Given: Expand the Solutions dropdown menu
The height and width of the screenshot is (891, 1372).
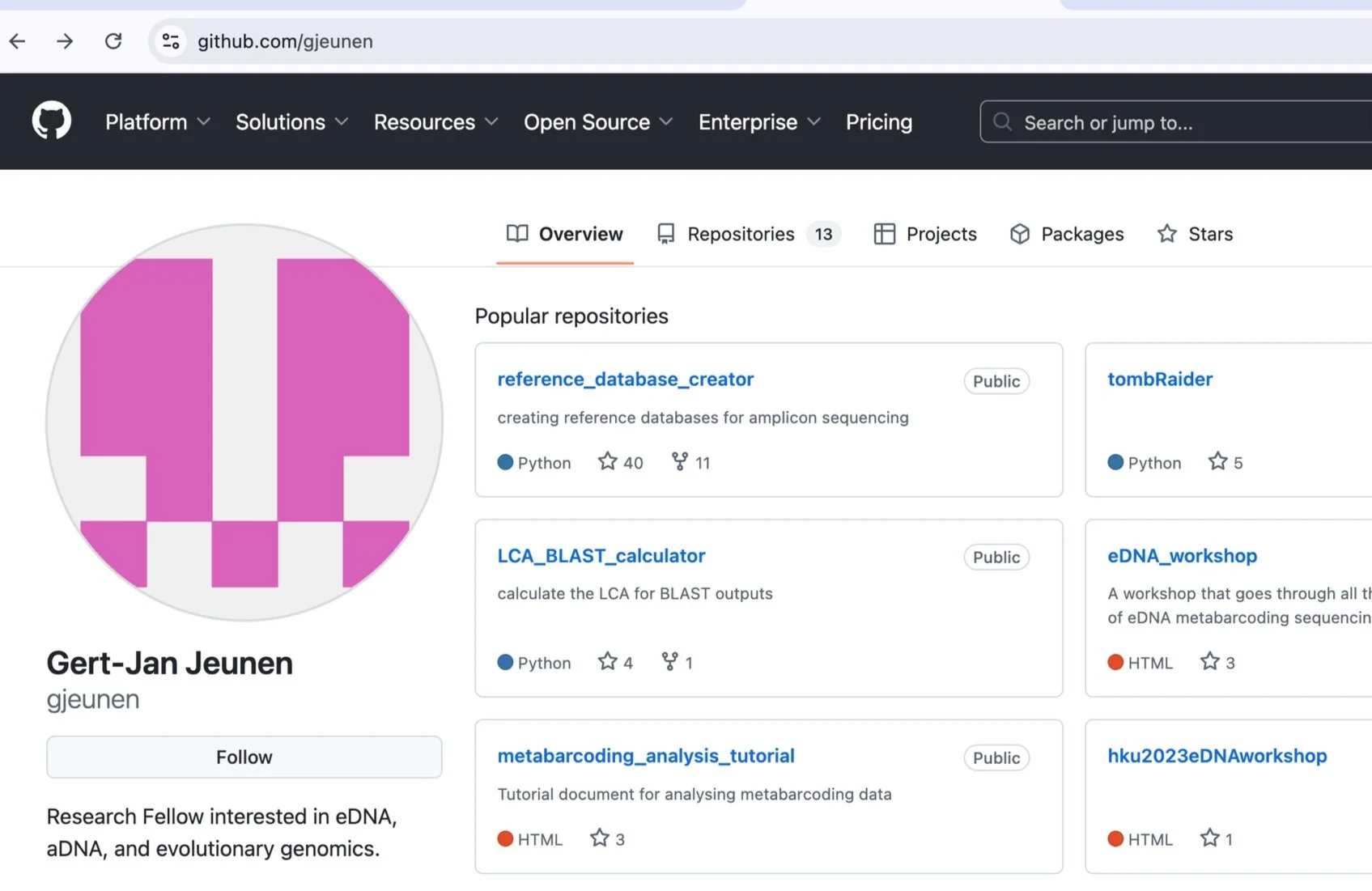Looking at the screenshot, I should [292, 122].
